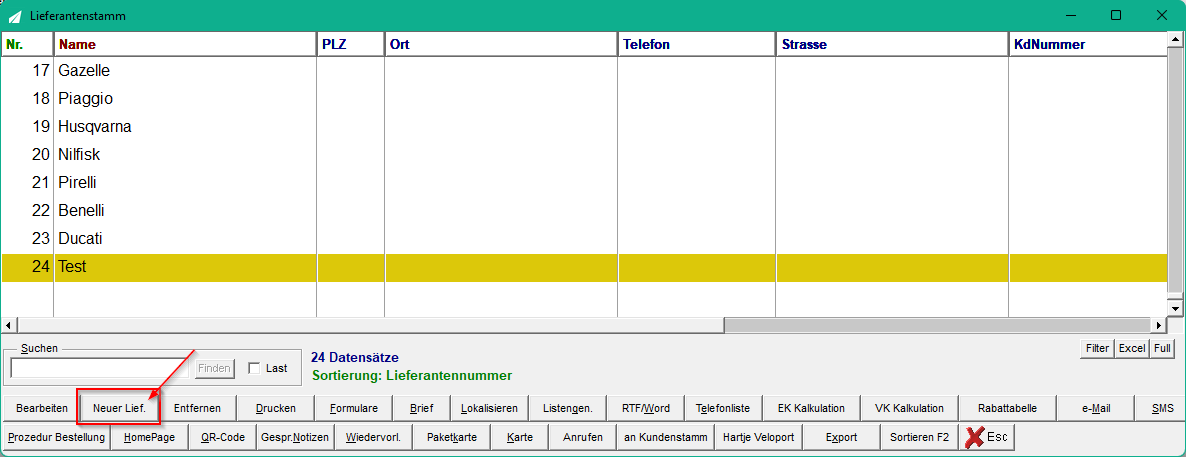Click the Brief button
This screenshot has height=457, width=1186.
tap(421, 408)
